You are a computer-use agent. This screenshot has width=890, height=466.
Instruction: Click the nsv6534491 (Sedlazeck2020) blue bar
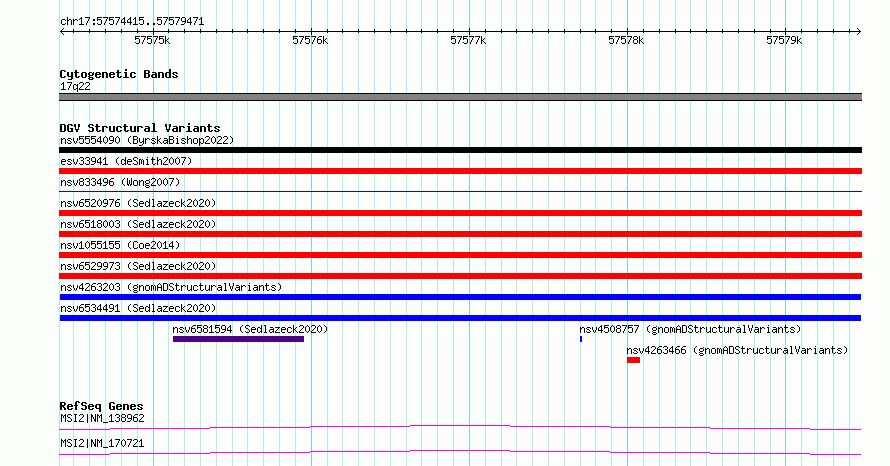coord(460,318)
